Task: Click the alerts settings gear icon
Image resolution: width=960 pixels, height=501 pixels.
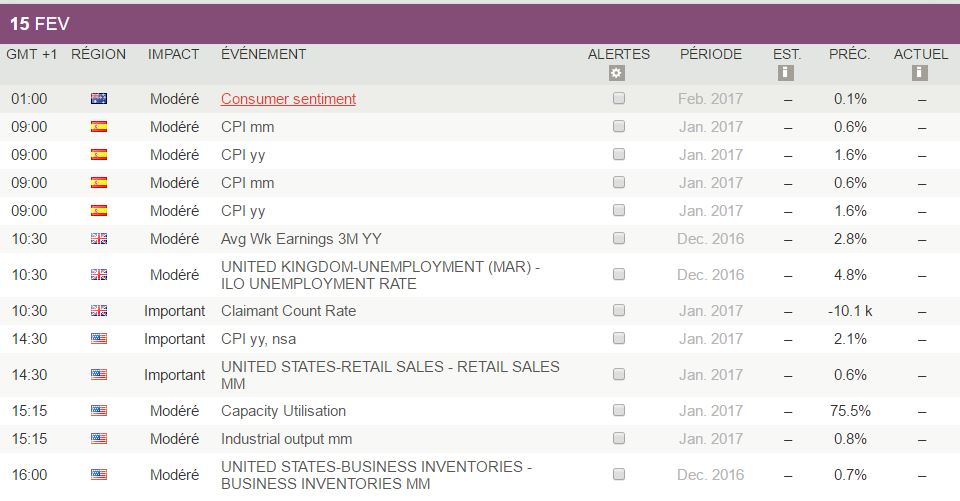Action: coord(616,73)
